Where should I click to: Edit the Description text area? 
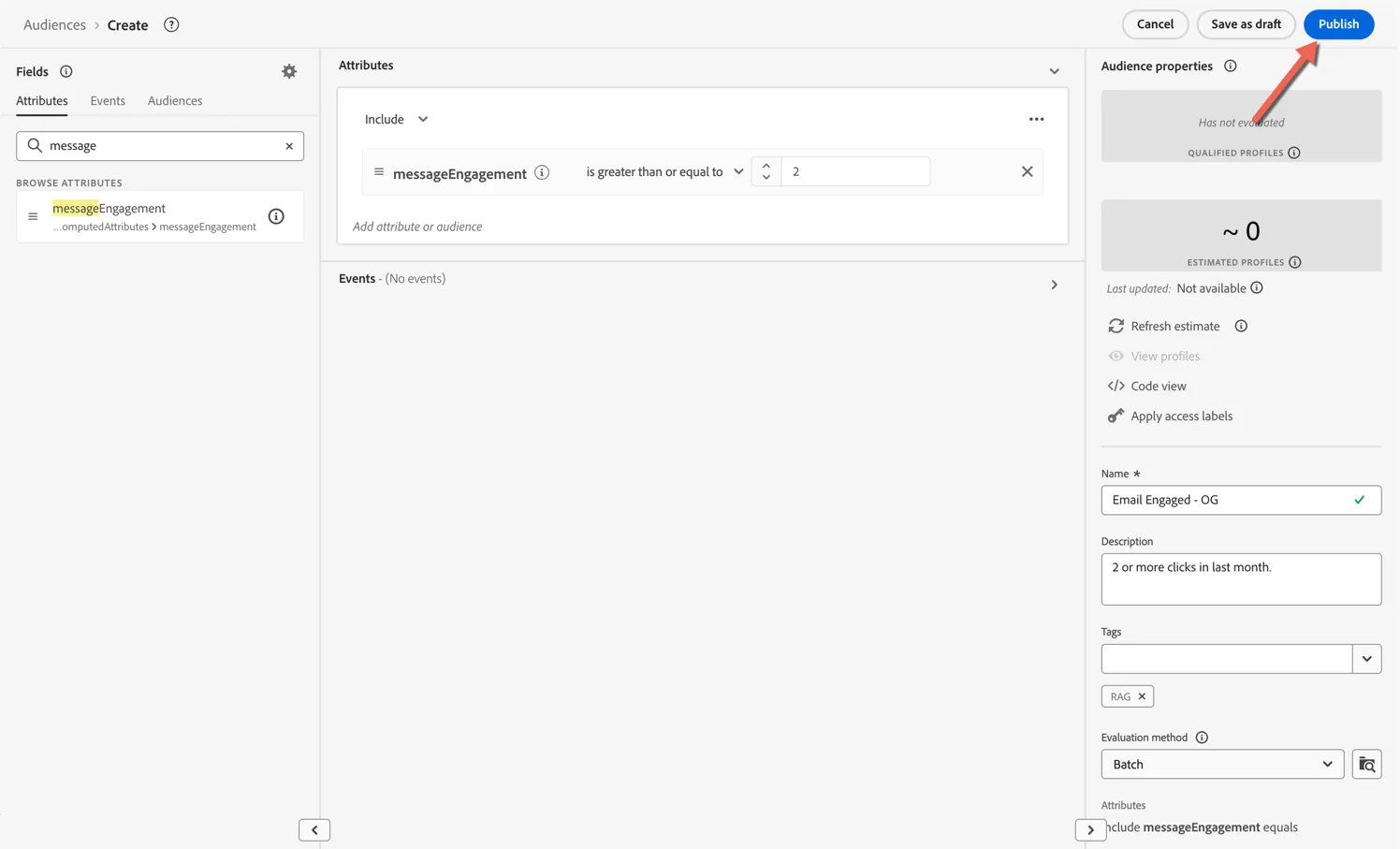pyautogui.click(x=1241, y=578)
